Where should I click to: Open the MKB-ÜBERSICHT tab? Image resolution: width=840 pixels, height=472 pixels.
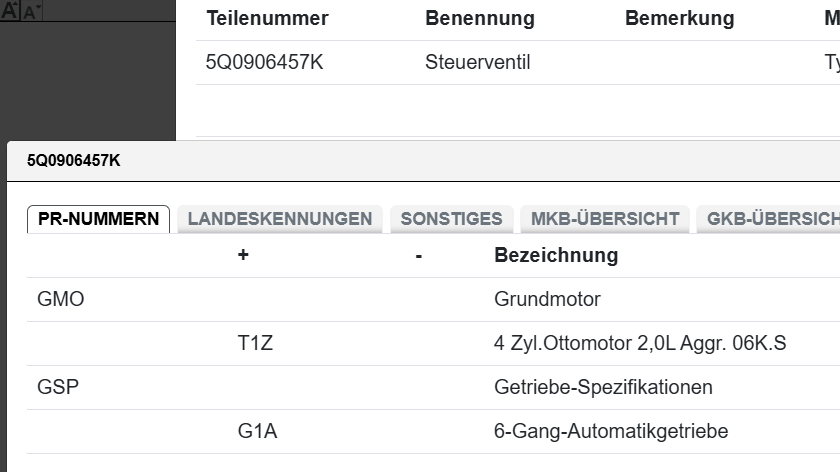pos(605,219)
